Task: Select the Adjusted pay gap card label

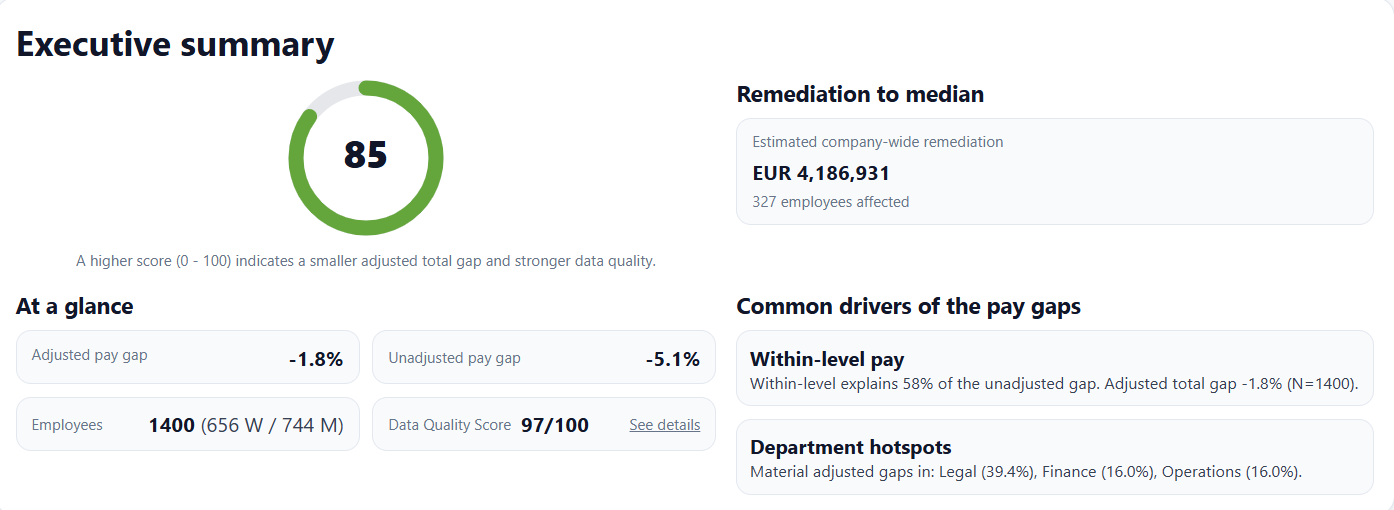Action: tap(89, 356)
